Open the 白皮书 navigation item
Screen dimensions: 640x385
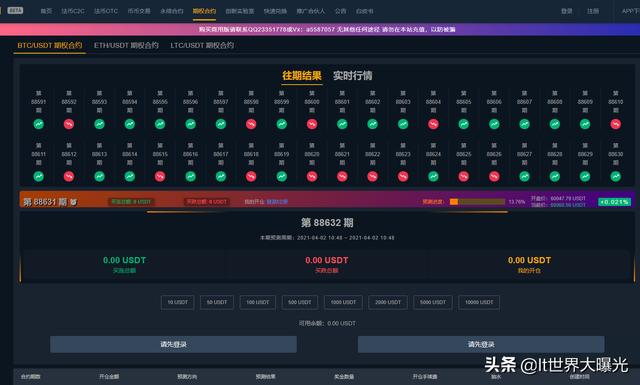[x=364, y=11]
